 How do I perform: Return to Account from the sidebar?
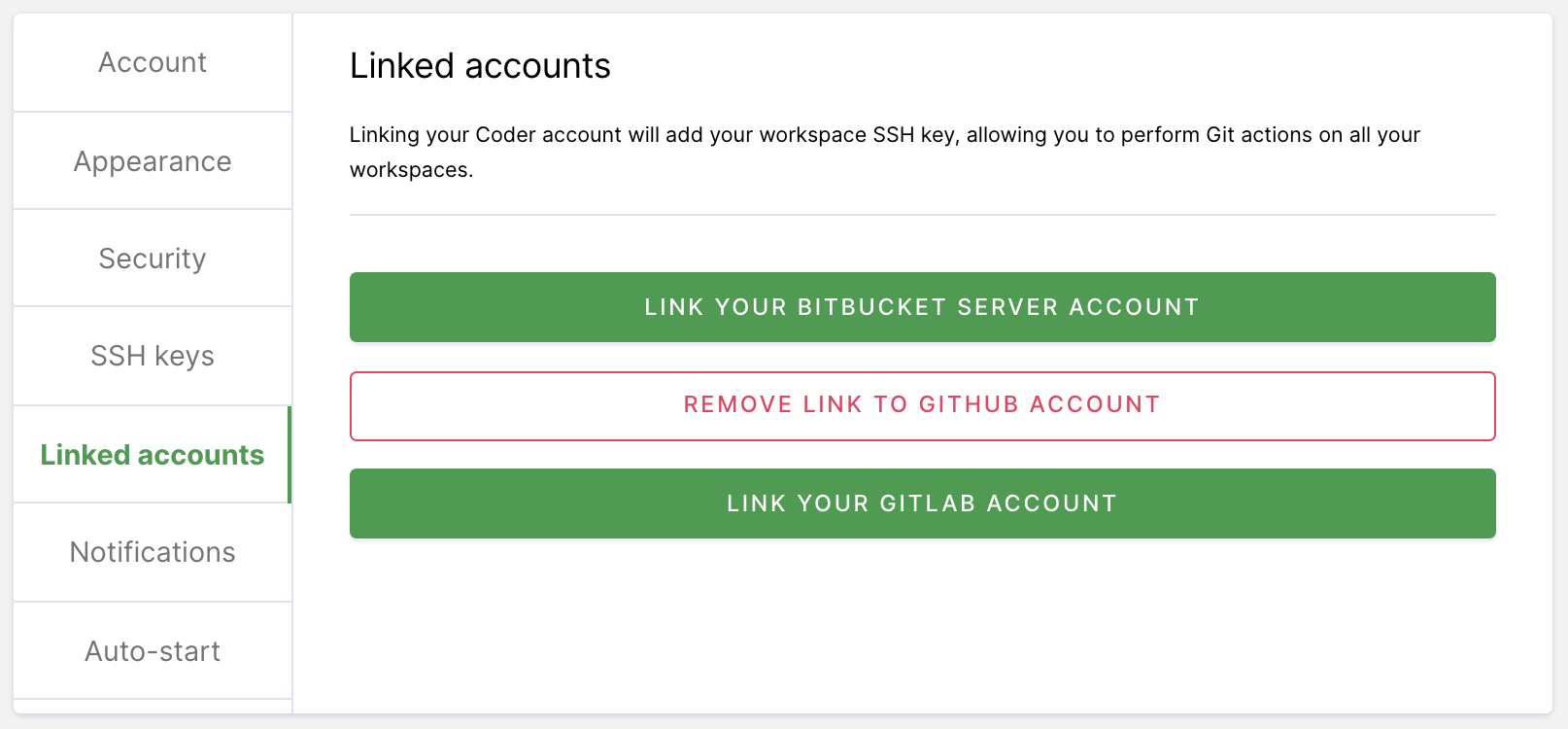pyautogui.click(x=152, y=62)
